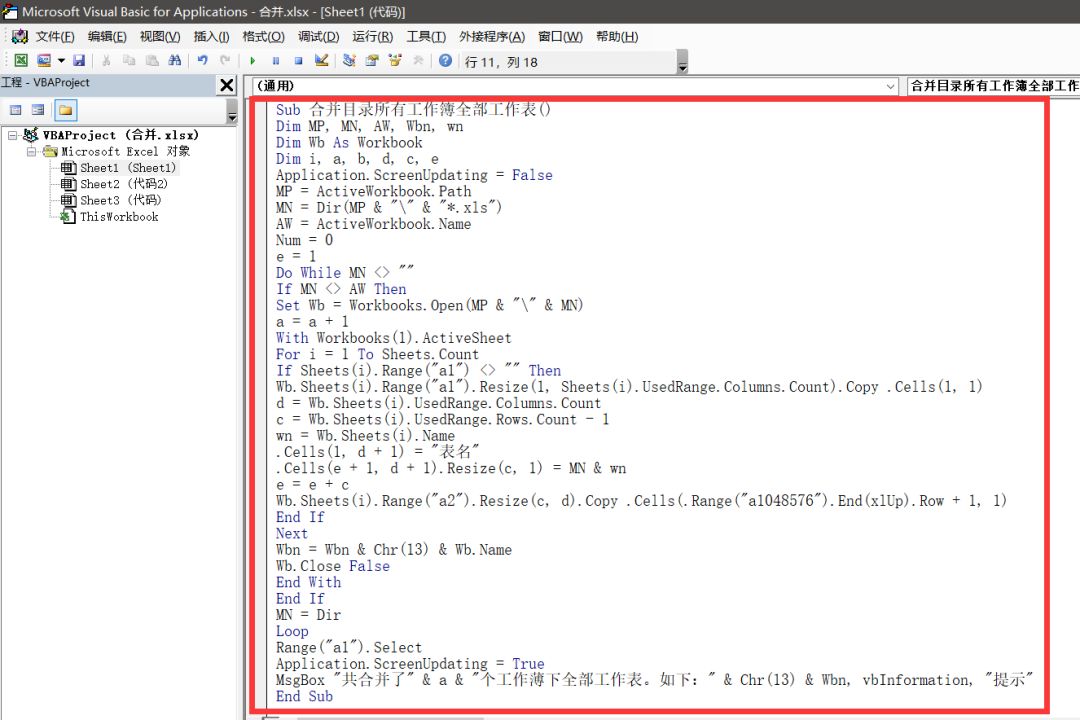Open the 视图(V) menu
The width and height of the screenshot is (1080, 720).
pos(160,37)
